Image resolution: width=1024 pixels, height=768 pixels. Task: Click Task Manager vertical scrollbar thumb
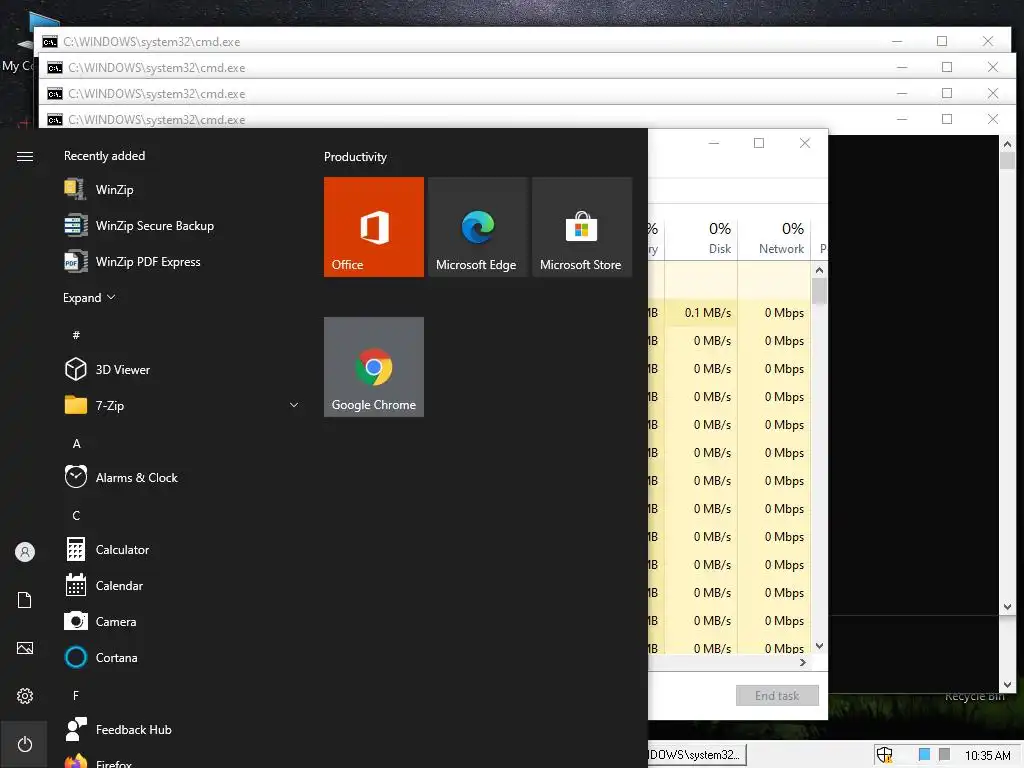pyautogui.click(x=819, y=291)
